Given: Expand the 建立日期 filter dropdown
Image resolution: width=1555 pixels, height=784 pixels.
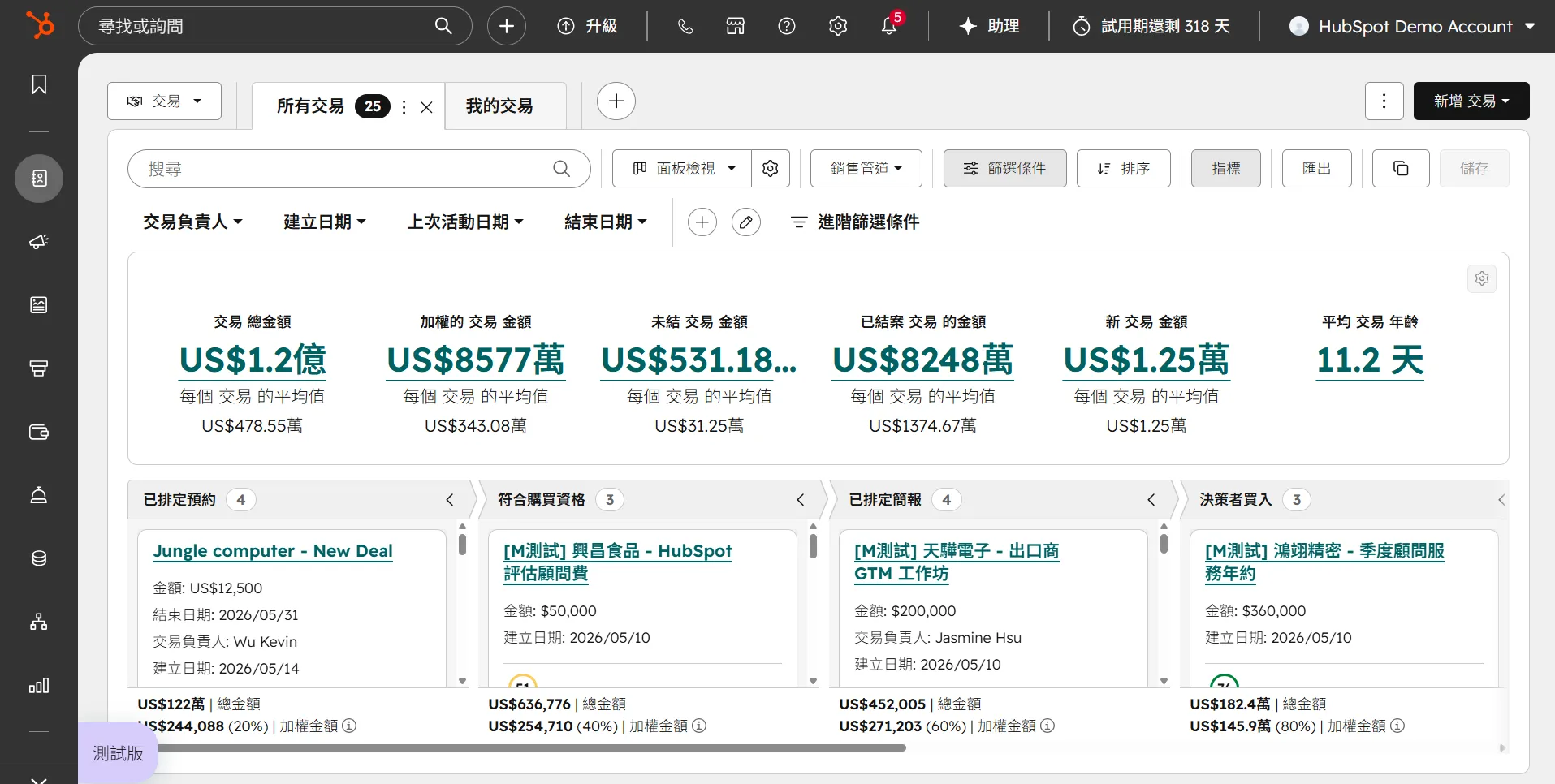Looking at the screenshot, I should 325,222.
